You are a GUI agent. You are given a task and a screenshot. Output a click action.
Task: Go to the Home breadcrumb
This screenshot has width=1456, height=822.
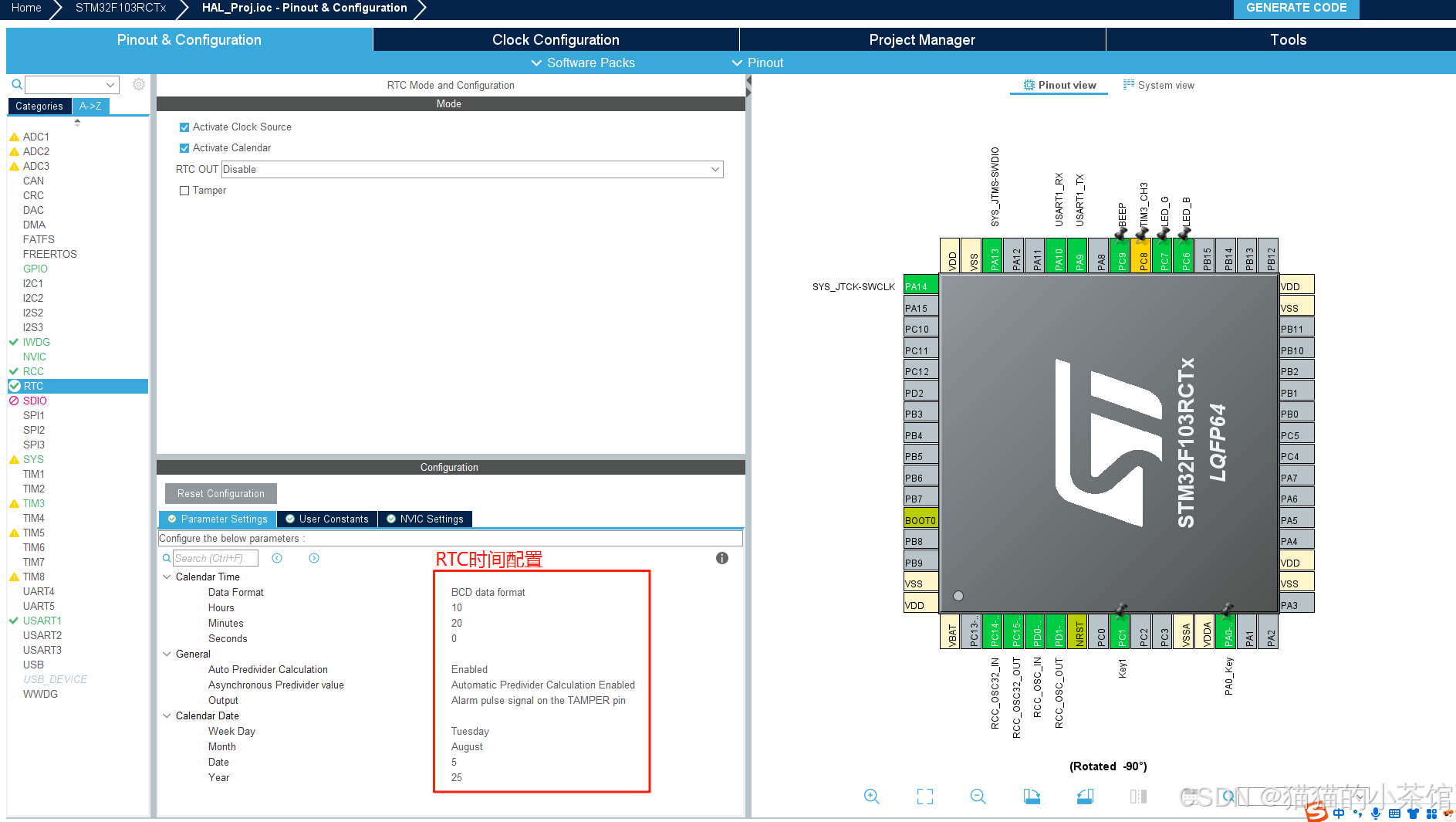(26, 8)
